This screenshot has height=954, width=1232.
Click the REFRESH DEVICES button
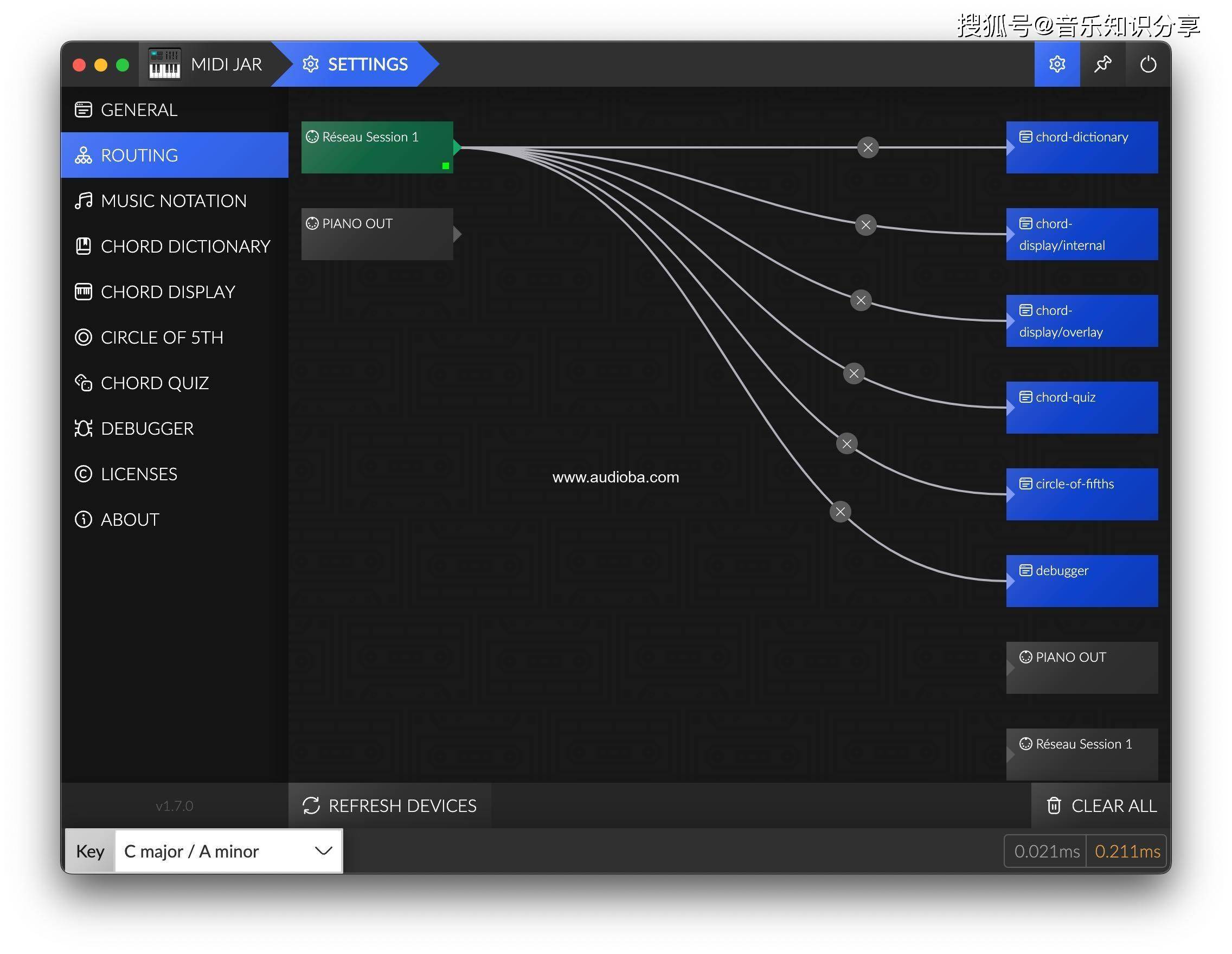pos(390,805)
